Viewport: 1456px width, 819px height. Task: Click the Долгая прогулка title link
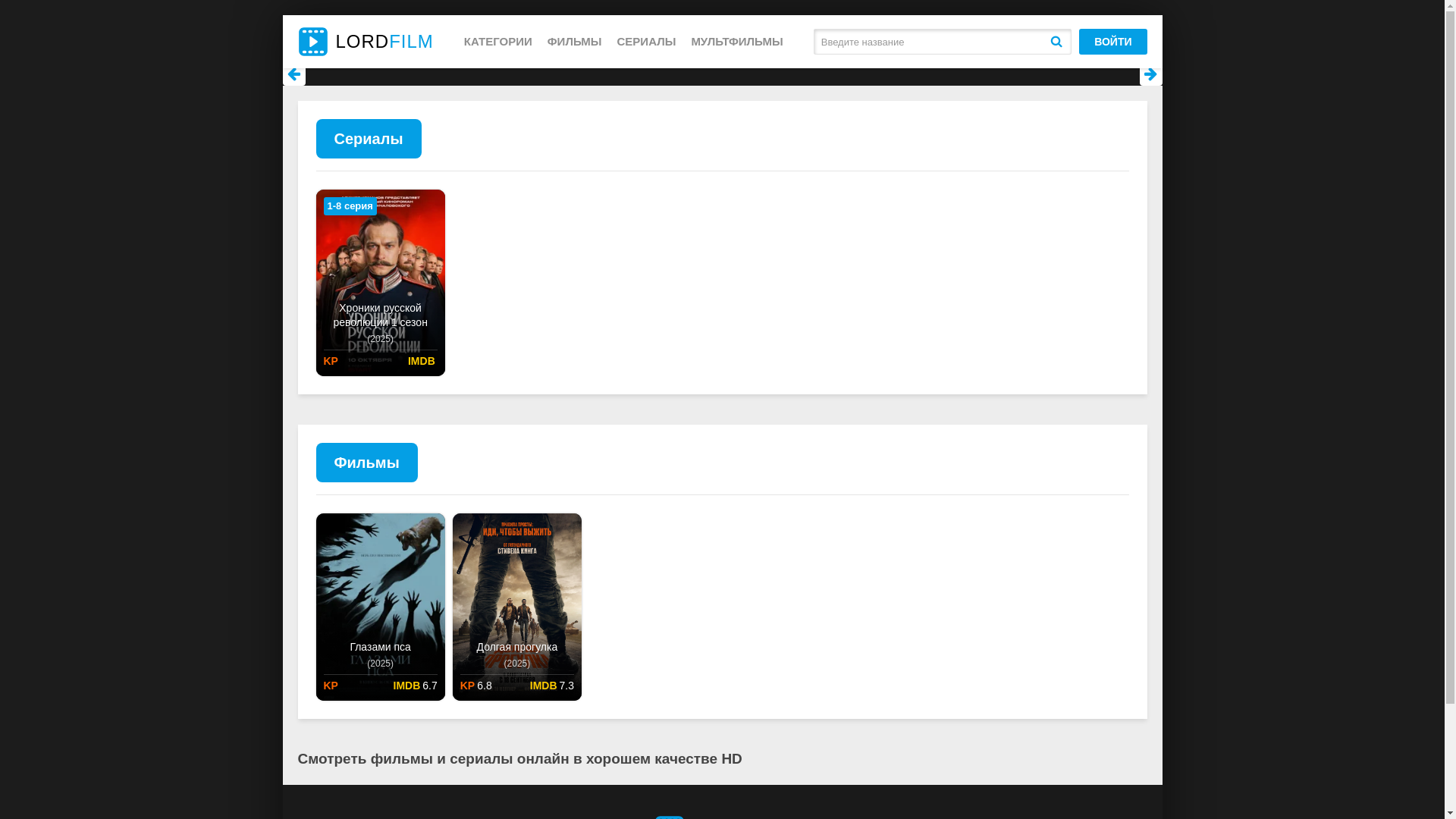(x=516, y=647)
